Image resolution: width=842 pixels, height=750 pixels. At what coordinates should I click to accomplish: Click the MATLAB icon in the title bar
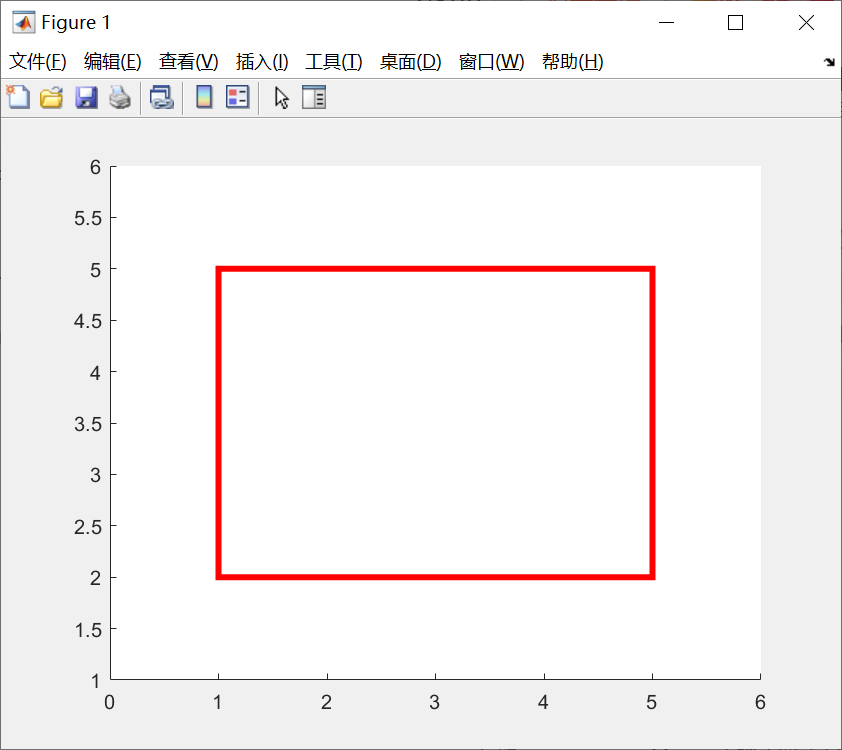[x=22, y=21]
